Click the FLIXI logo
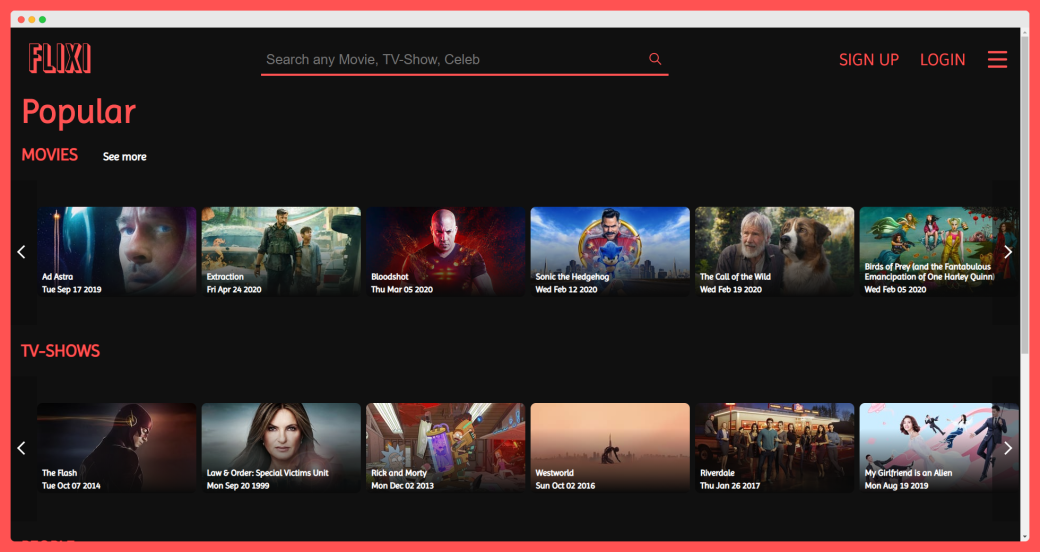 pos(60,59)
